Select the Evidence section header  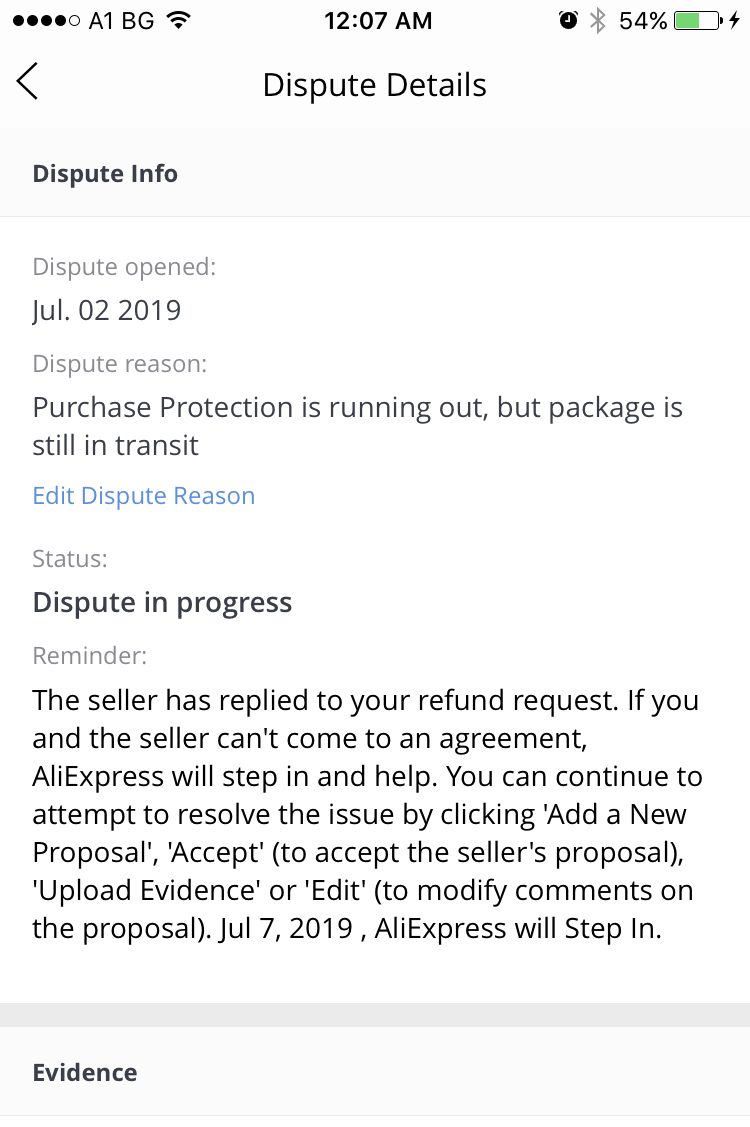pos(85,1073)
